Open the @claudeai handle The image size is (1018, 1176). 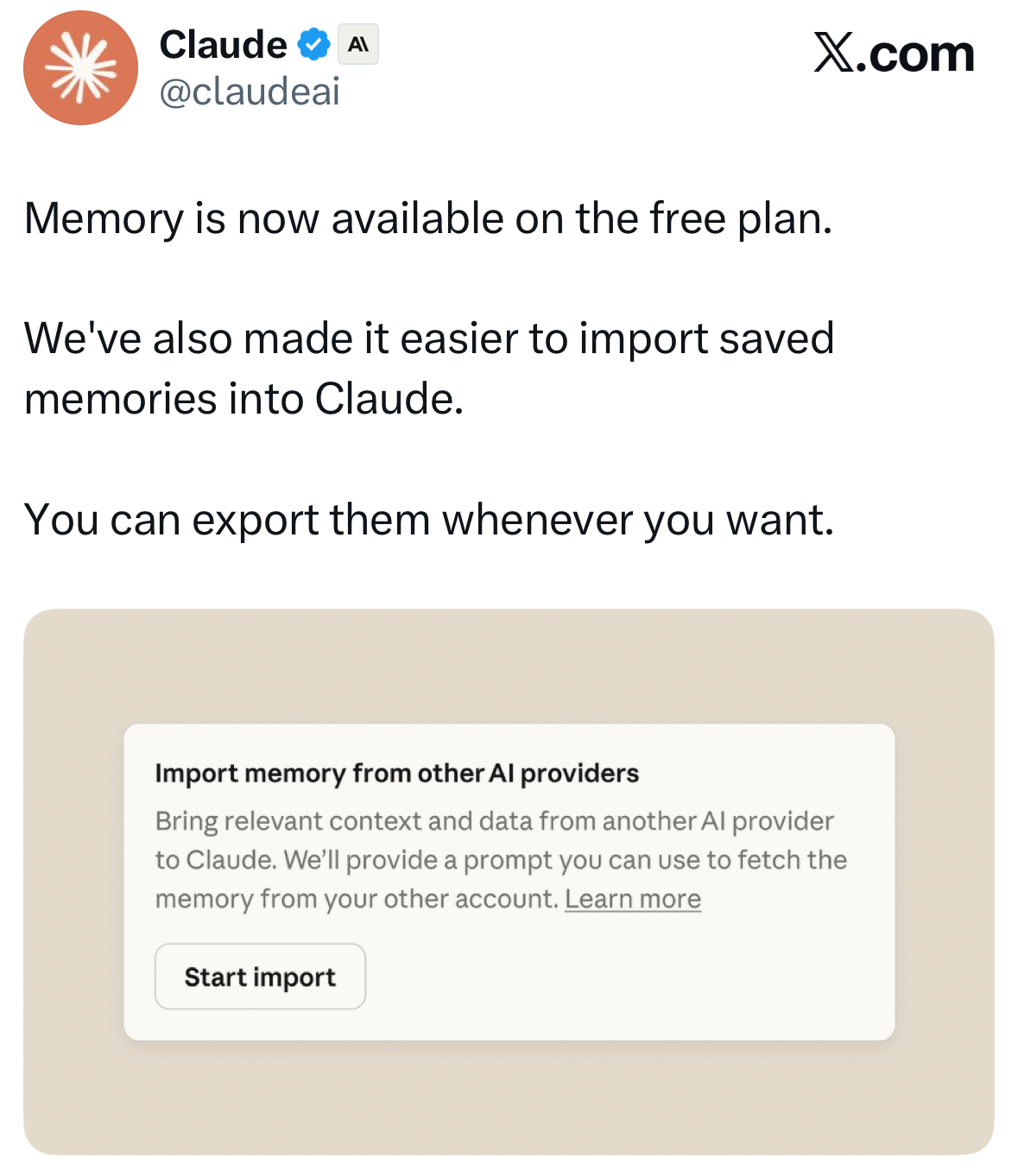tap(250, 92)
